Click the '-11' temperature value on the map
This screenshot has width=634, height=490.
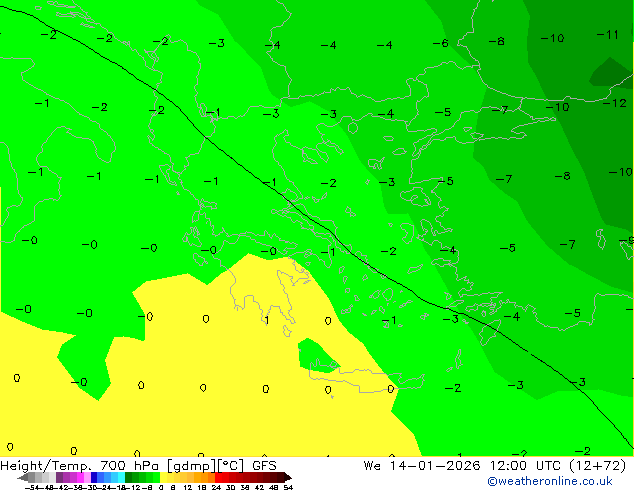pos(608,35)
